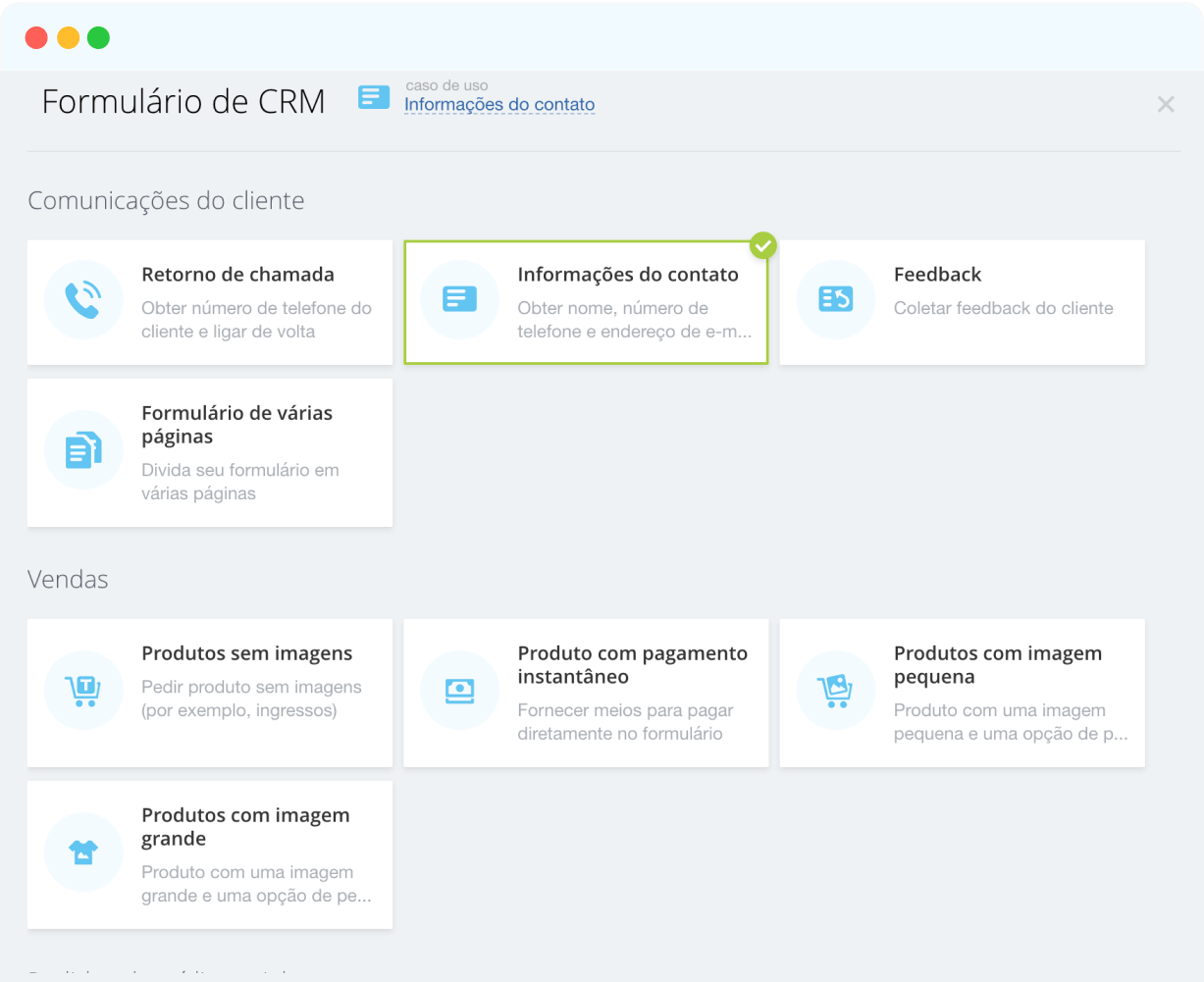Open the Informações do contato use case link
Viewport: 1204px width, 982px height.
[499, 104]
